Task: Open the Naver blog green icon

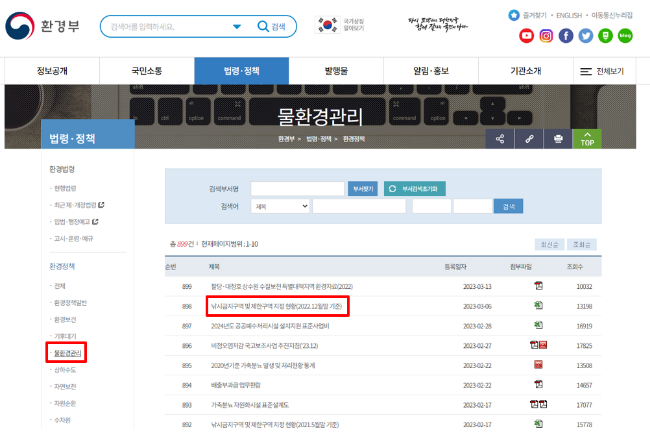Action: click(625, 36)
